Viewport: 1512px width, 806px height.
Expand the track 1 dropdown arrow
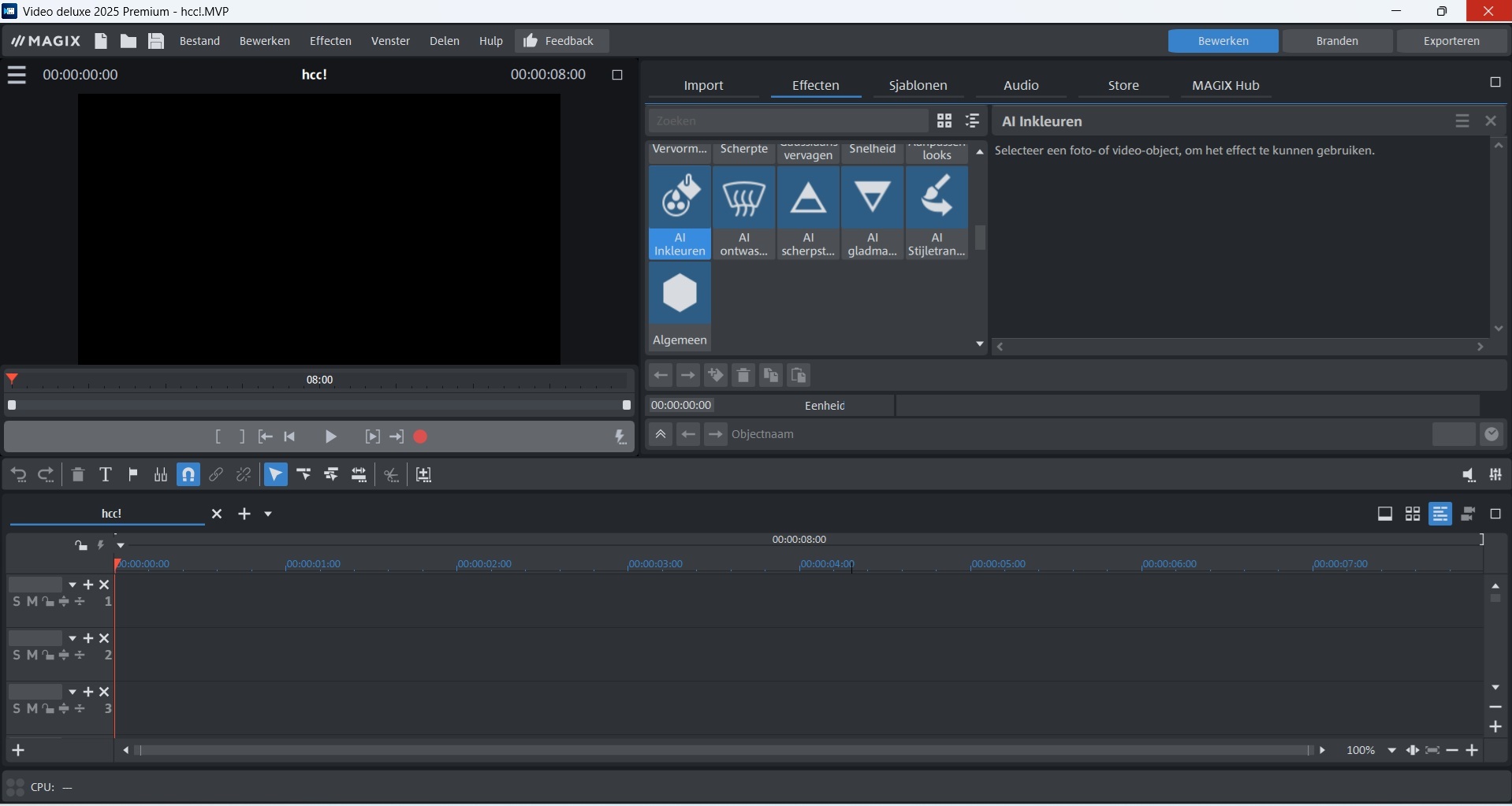pyautogui.click(x=72, y=585)
